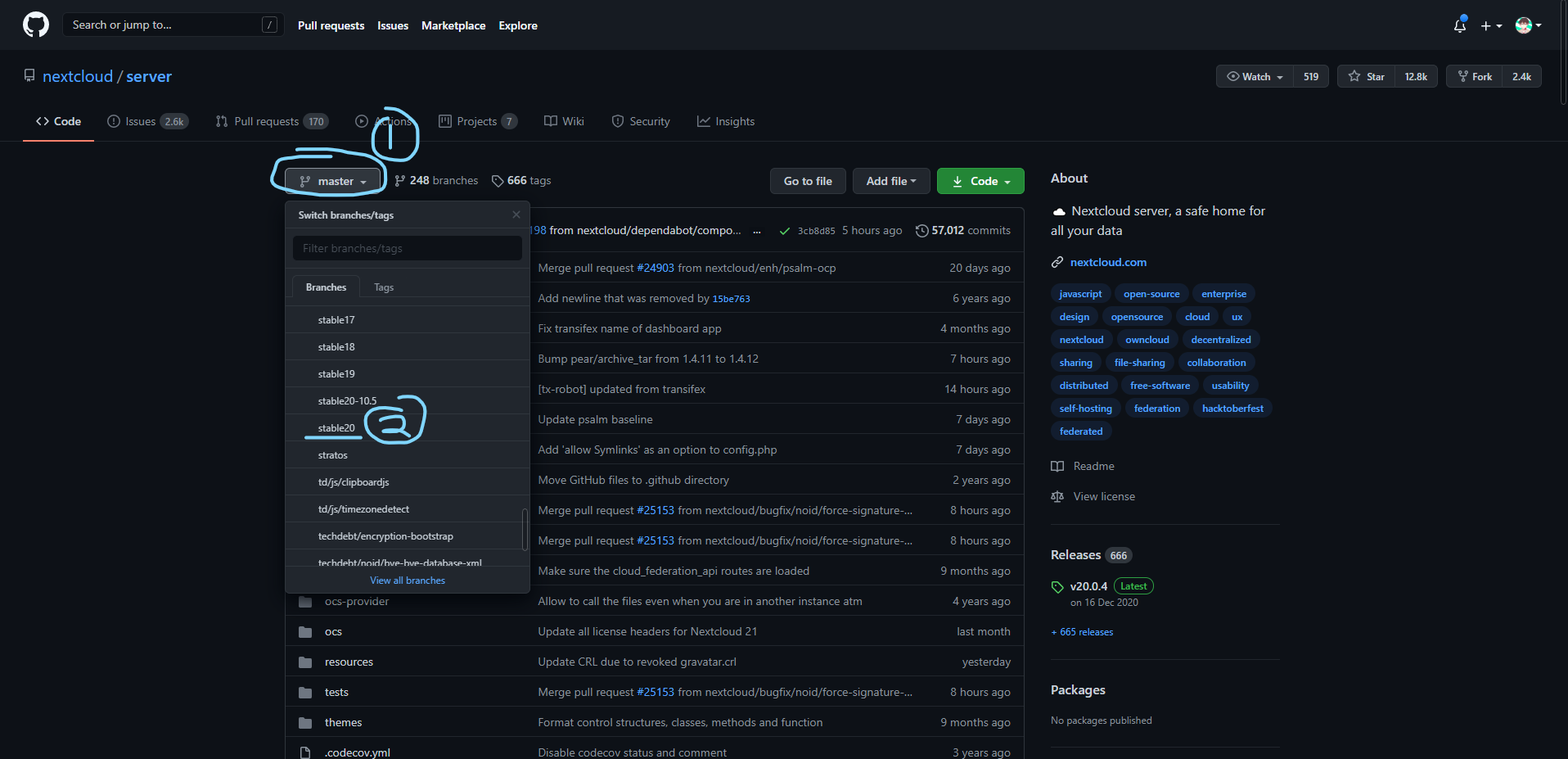This screenshot has height=759, width=1568.
Task: Select branch stratos
Action: coord(408,454)
